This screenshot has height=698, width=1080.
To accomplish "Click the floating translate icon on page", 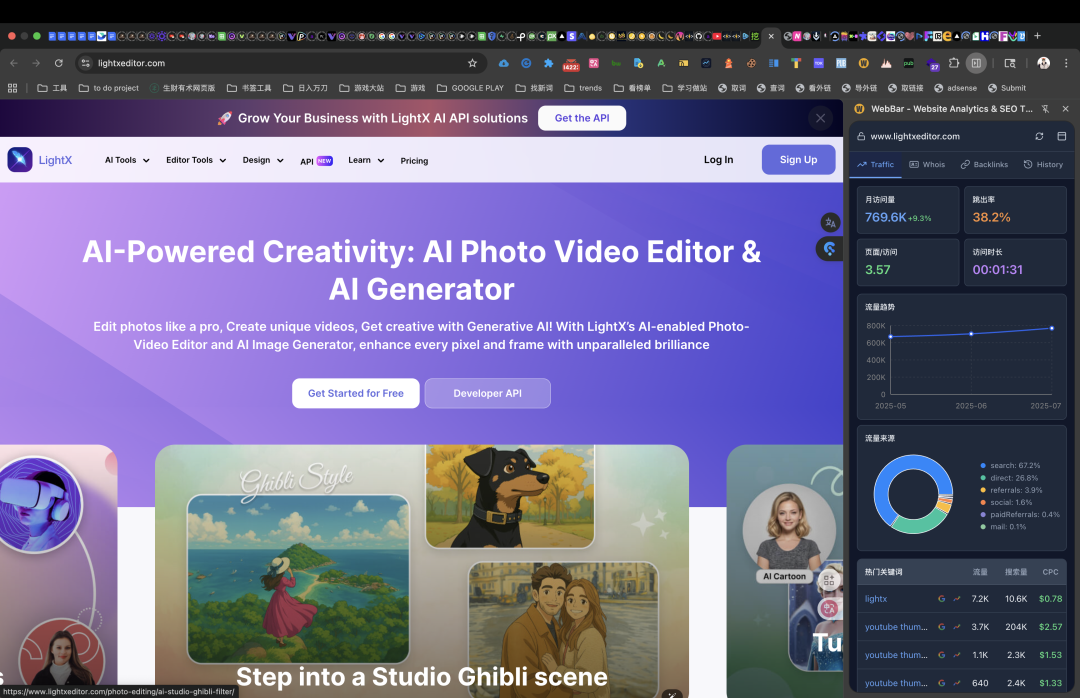I will tap(830, 223).
